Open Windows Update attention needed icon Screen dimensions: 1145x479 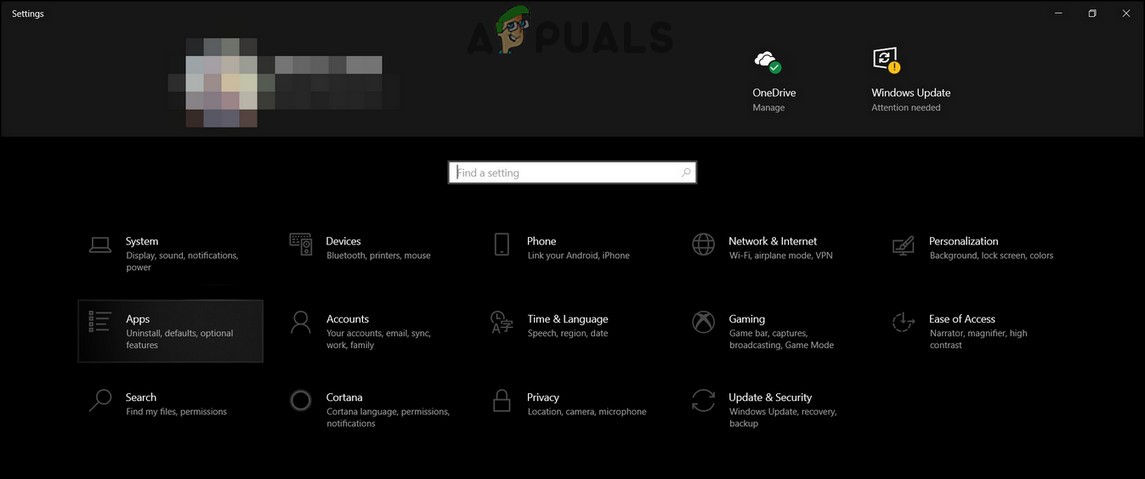[x=886, y=61]
